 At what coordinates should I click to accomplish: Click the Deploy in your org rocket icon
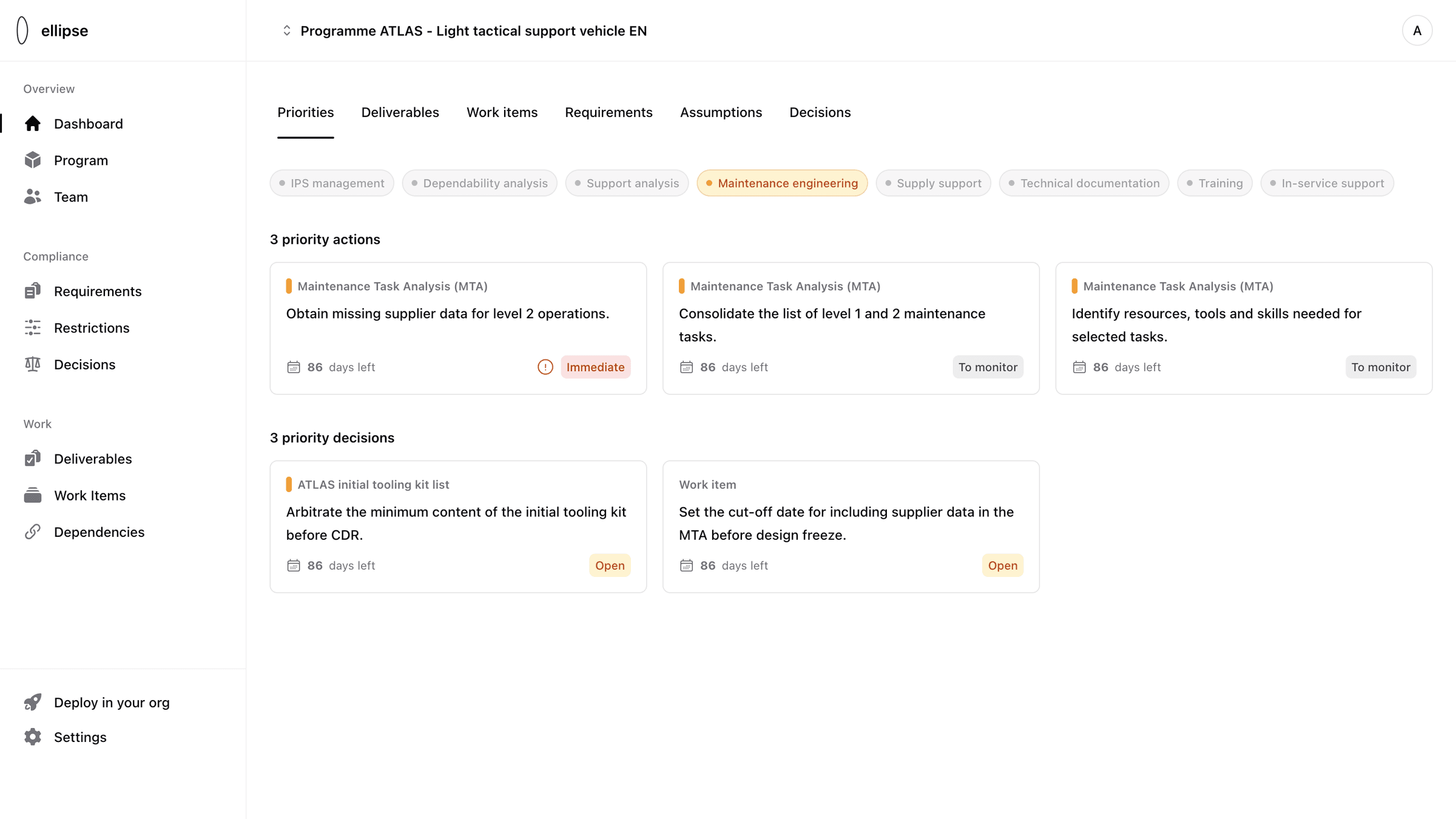(x=33, y=702)
